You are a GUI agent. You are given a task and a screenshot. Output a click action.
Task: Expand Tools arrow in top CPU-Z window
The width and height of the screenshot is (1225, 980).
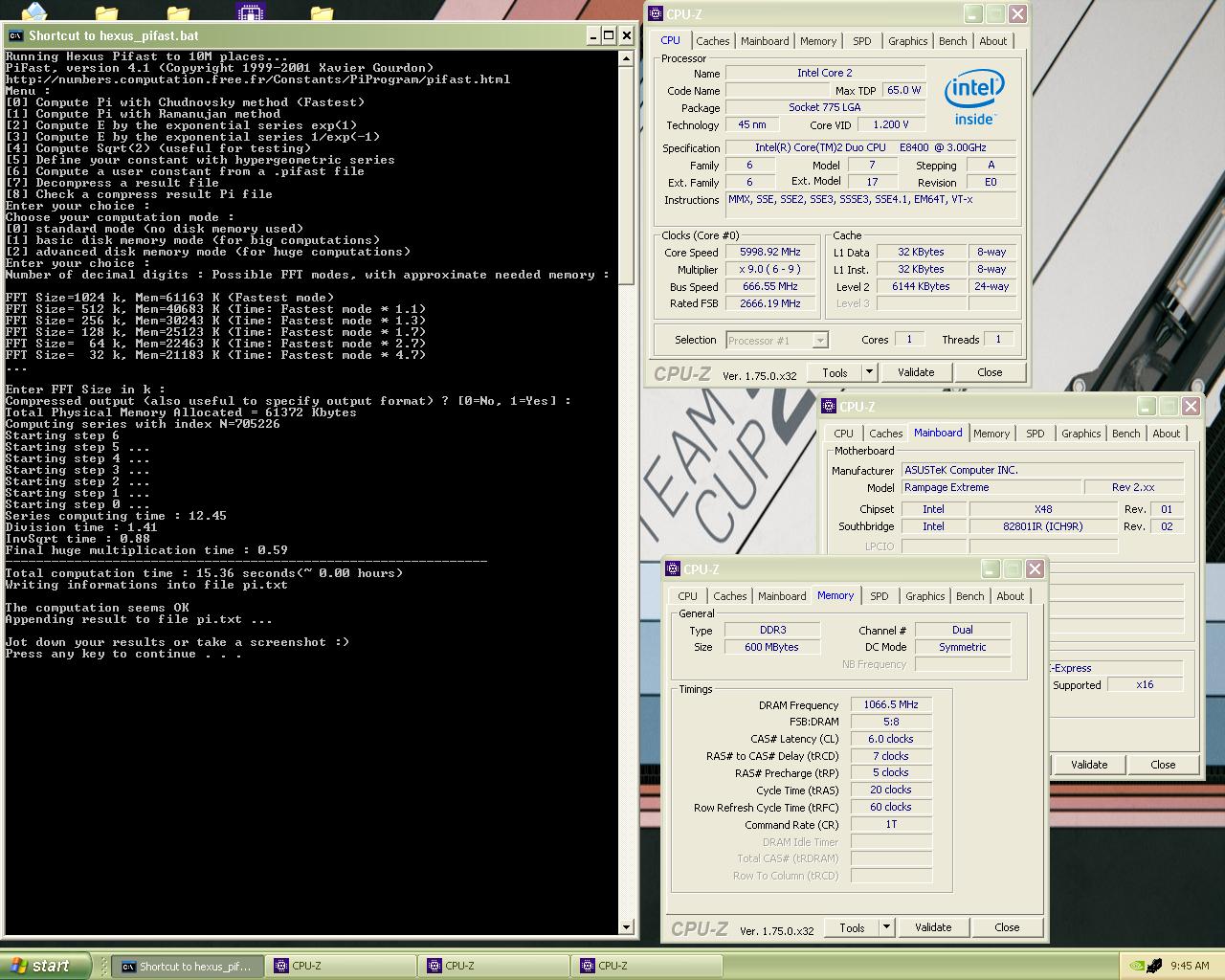pyautogui.click(x=869, y=372)
